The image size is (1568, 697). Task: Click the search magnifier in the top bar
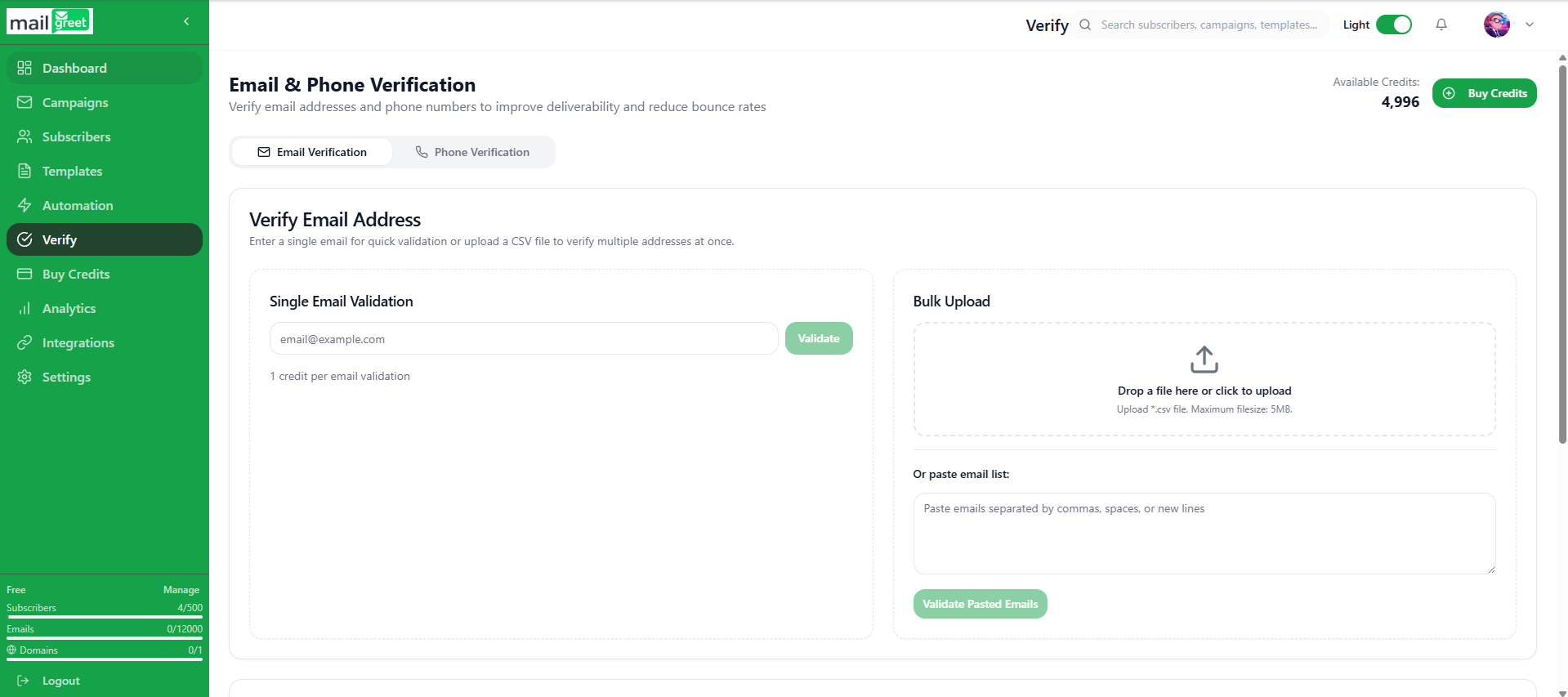pyautogui.click(x=1084, y=25)
